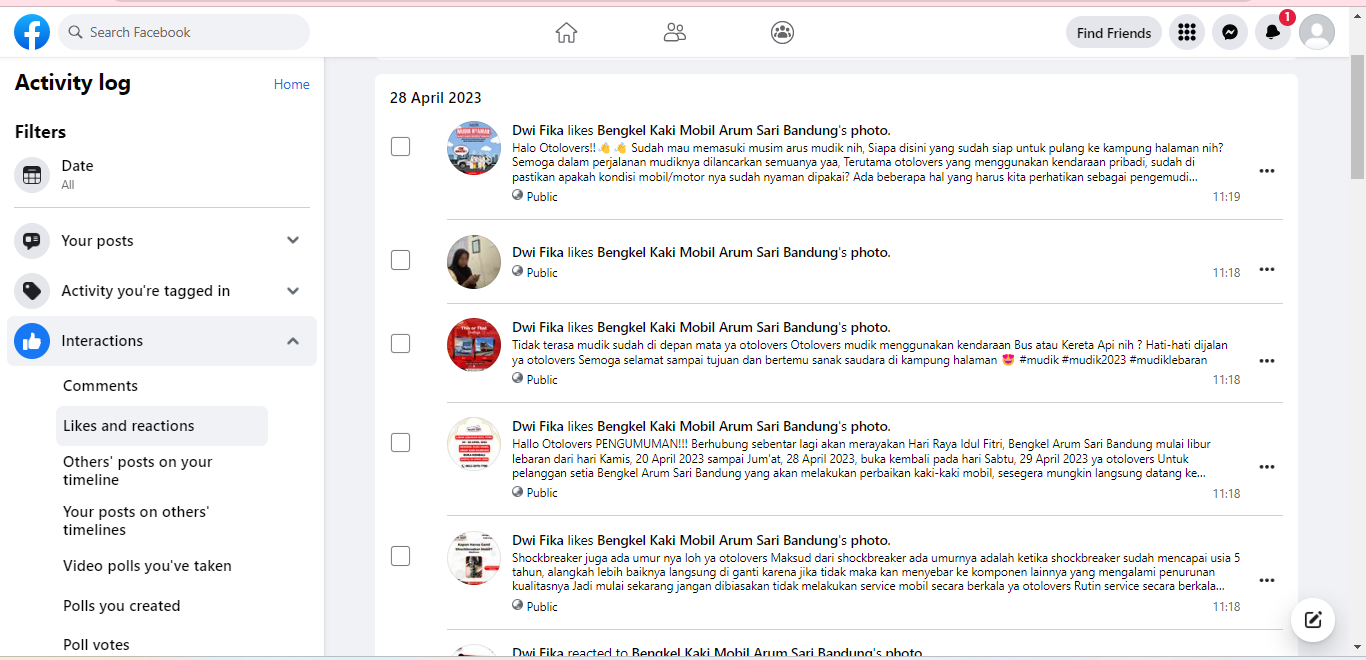Select Likes and reactions filter
Screen dimensions: 1366x660
pos(161,426)
